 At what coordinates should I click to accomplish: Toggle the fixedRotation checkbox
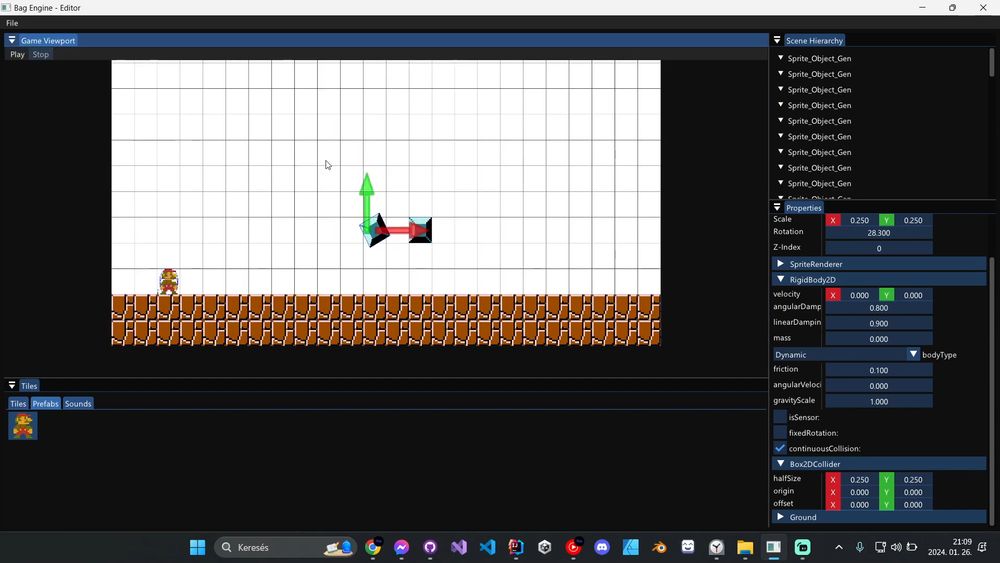coord(780,432)
